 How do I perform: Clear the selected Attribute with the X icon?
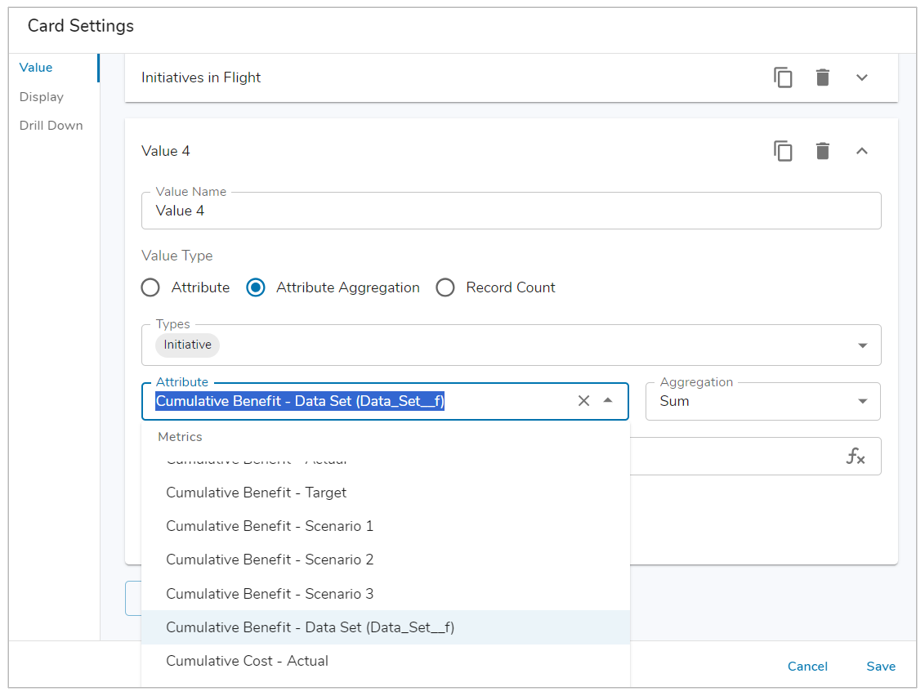coord(583,400)
